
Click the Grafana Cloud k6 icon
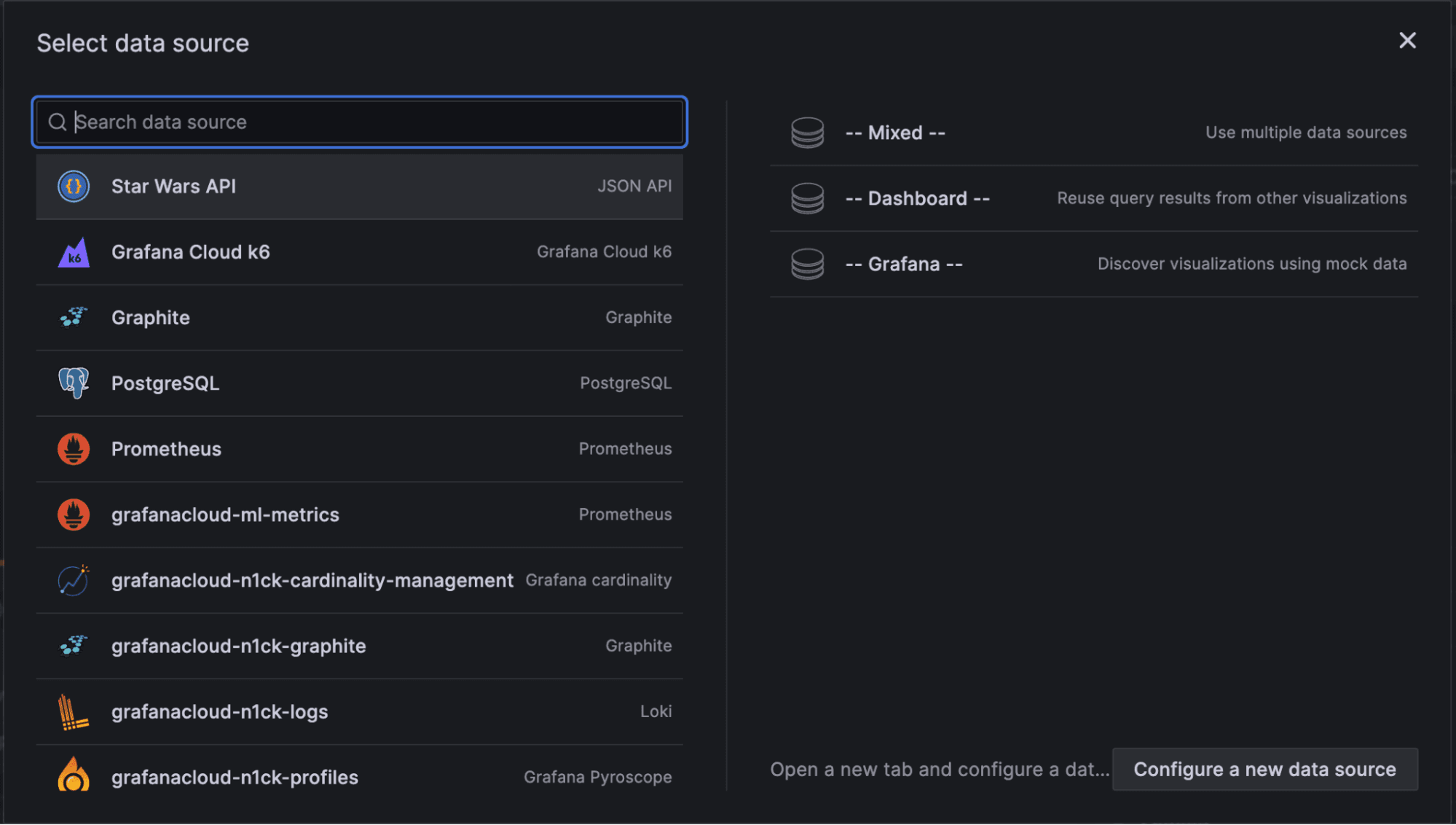pyautogui.click(x=73, y=252)
